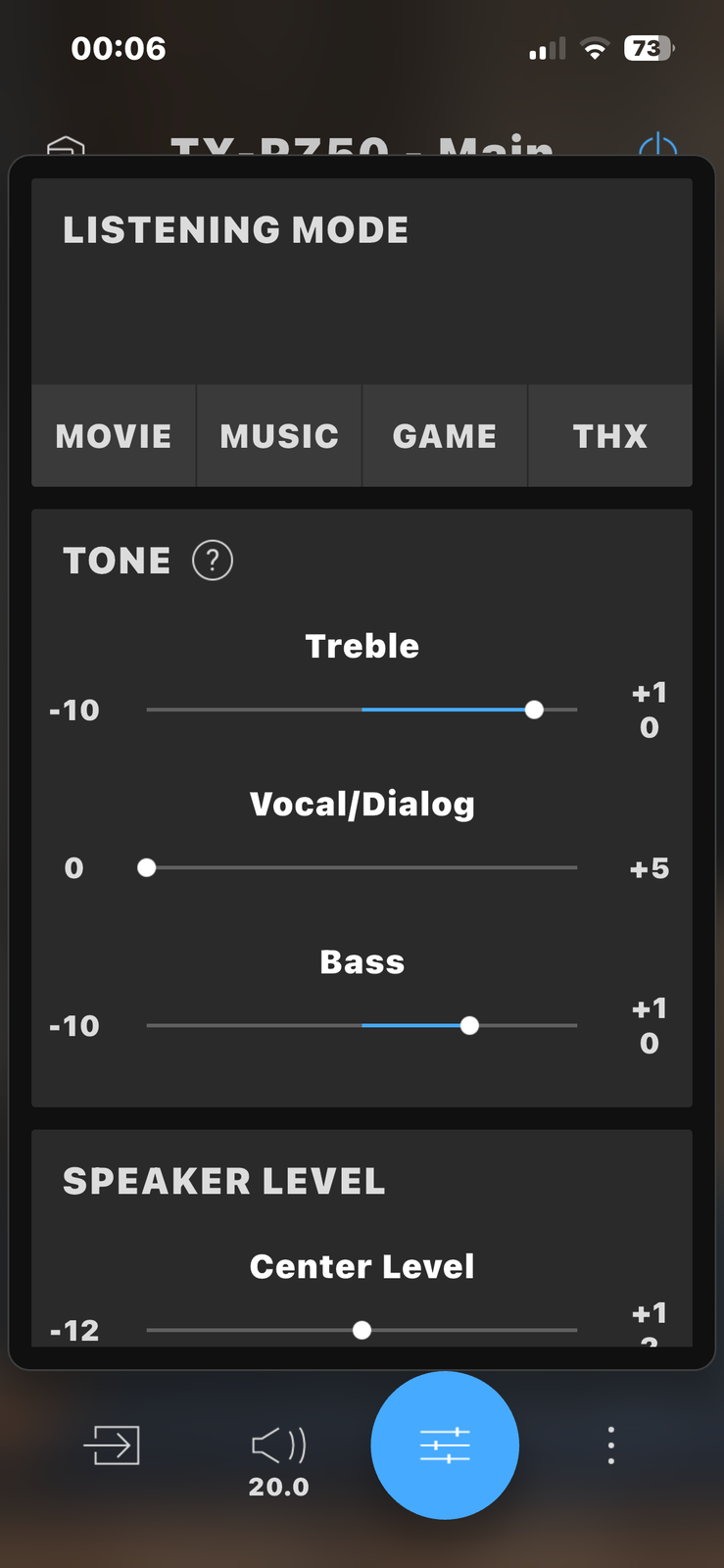Select the THX listening mode

coord(610,436)
